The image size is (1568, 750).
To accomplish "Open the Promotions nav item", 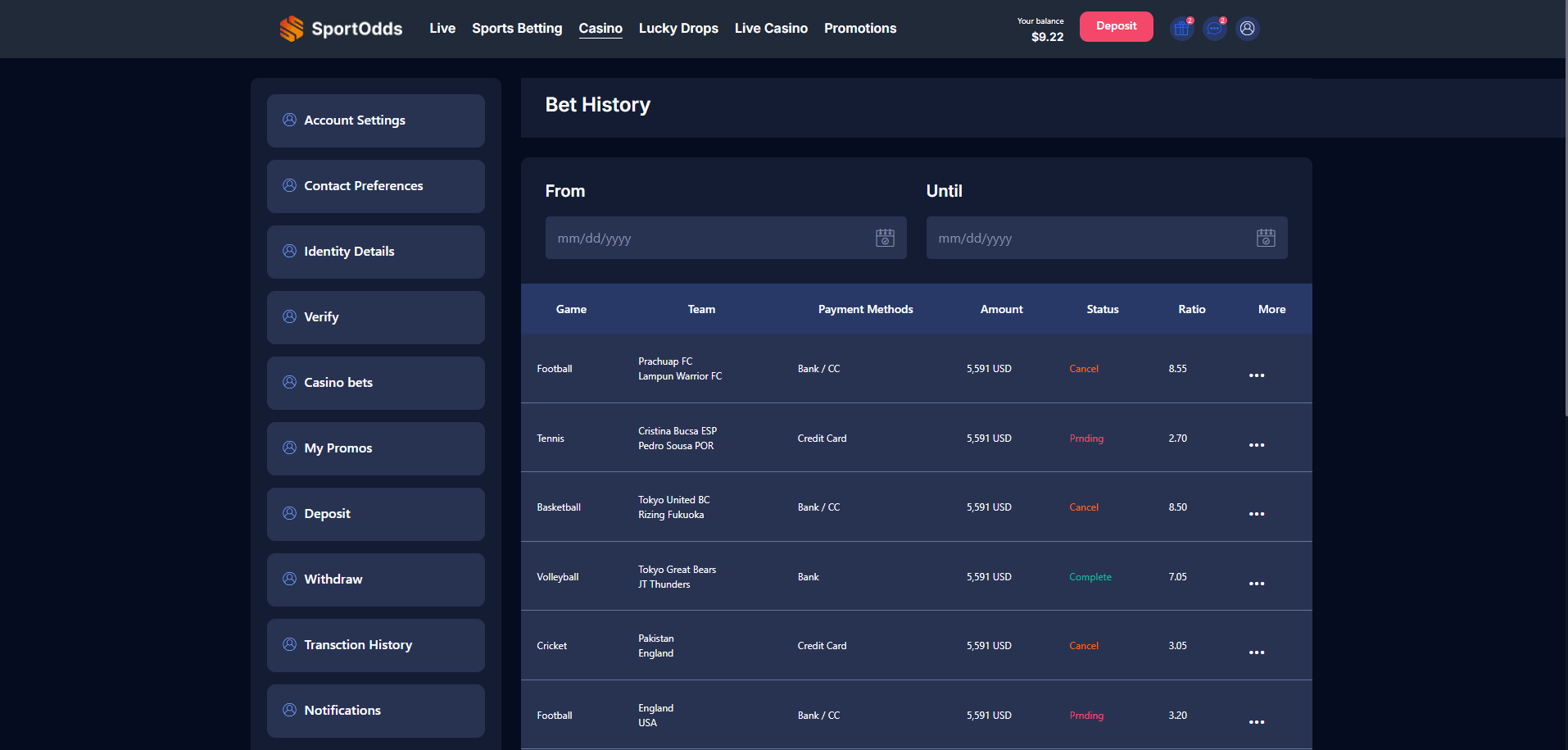I will click(x=860, y=28).
